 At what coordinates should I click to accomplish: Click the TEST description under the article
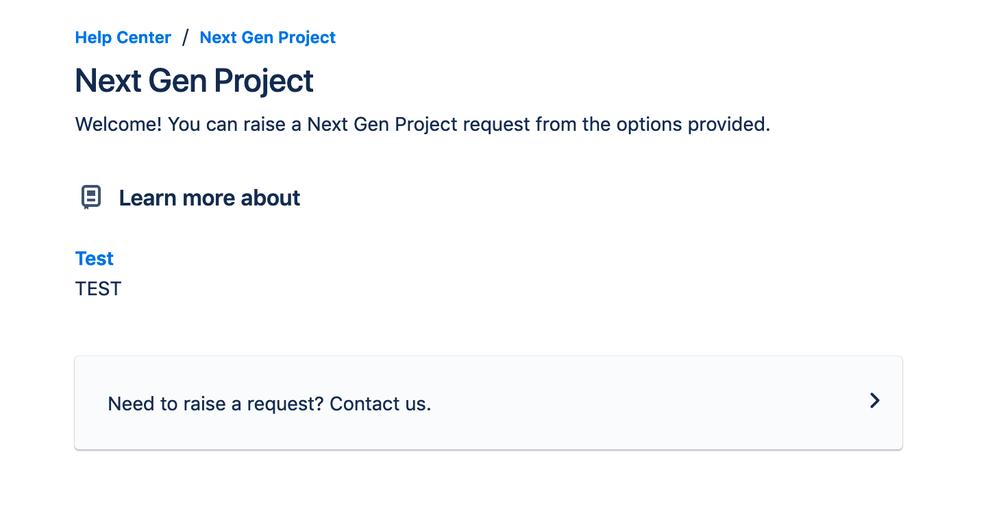pos(98,289)
